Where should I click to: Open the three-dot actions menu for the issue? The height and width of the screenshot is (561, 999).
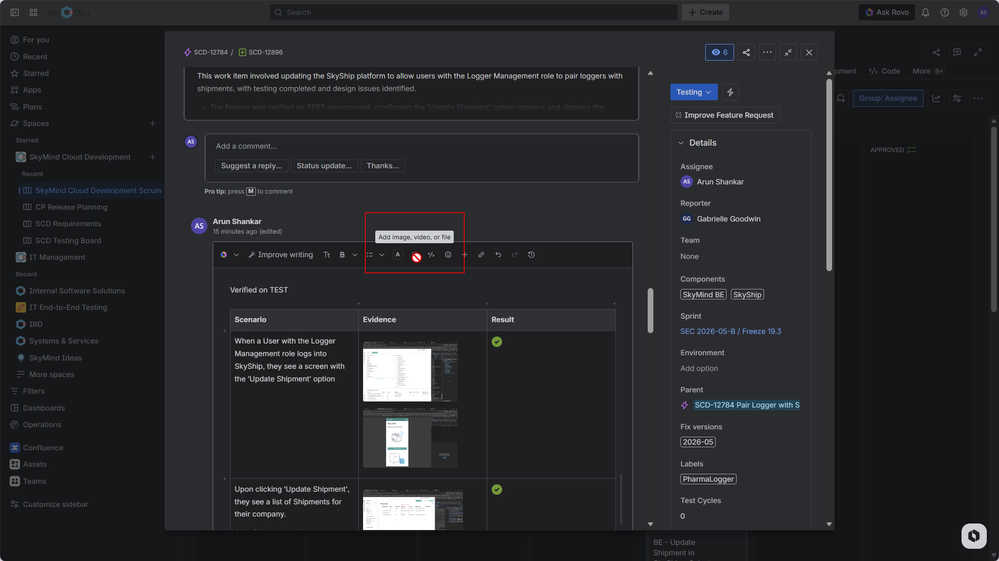(x=767, y=52)
